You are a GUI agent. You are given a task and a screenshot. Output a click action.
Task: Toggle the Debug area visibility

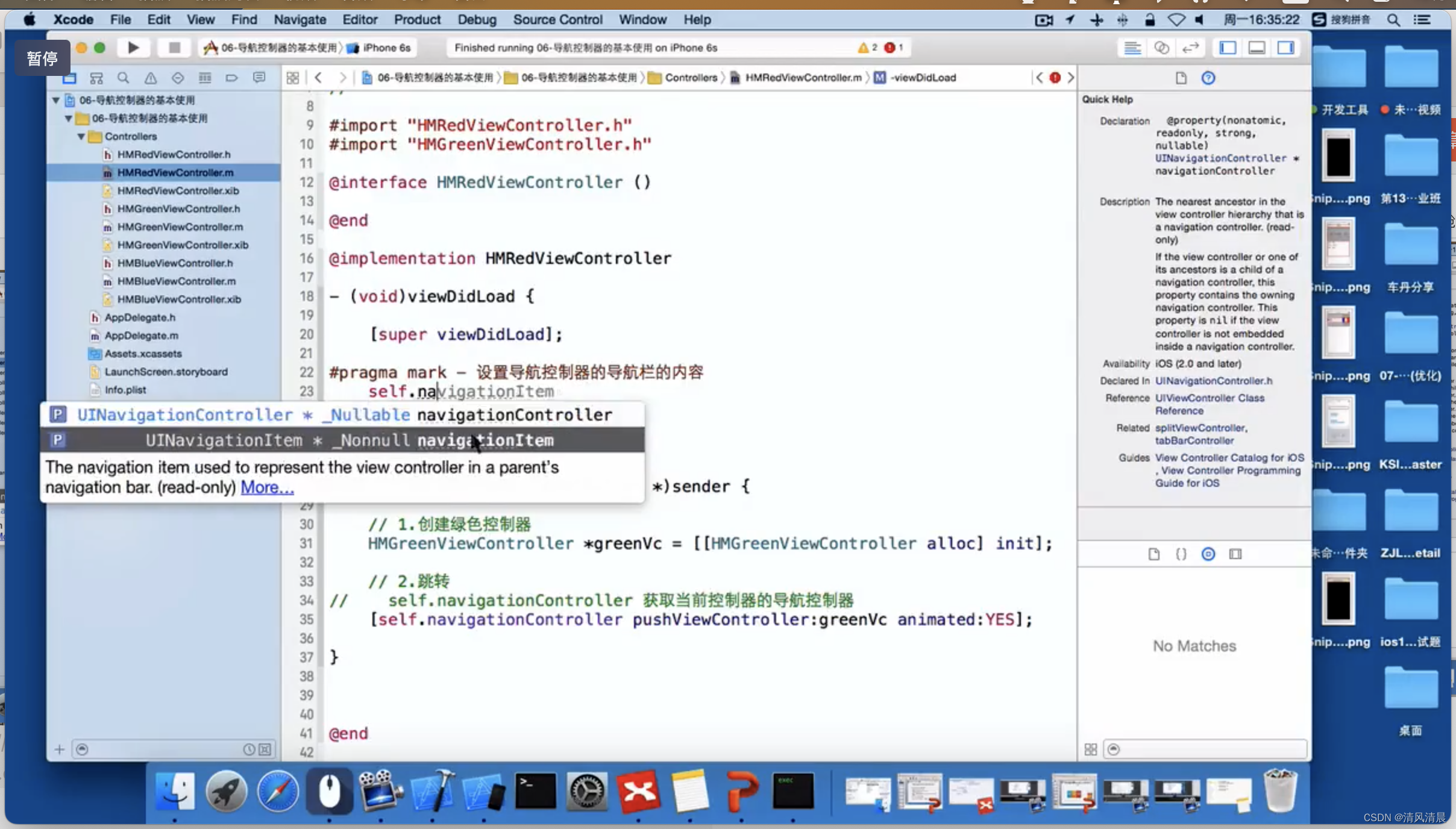pos(1257,48)
